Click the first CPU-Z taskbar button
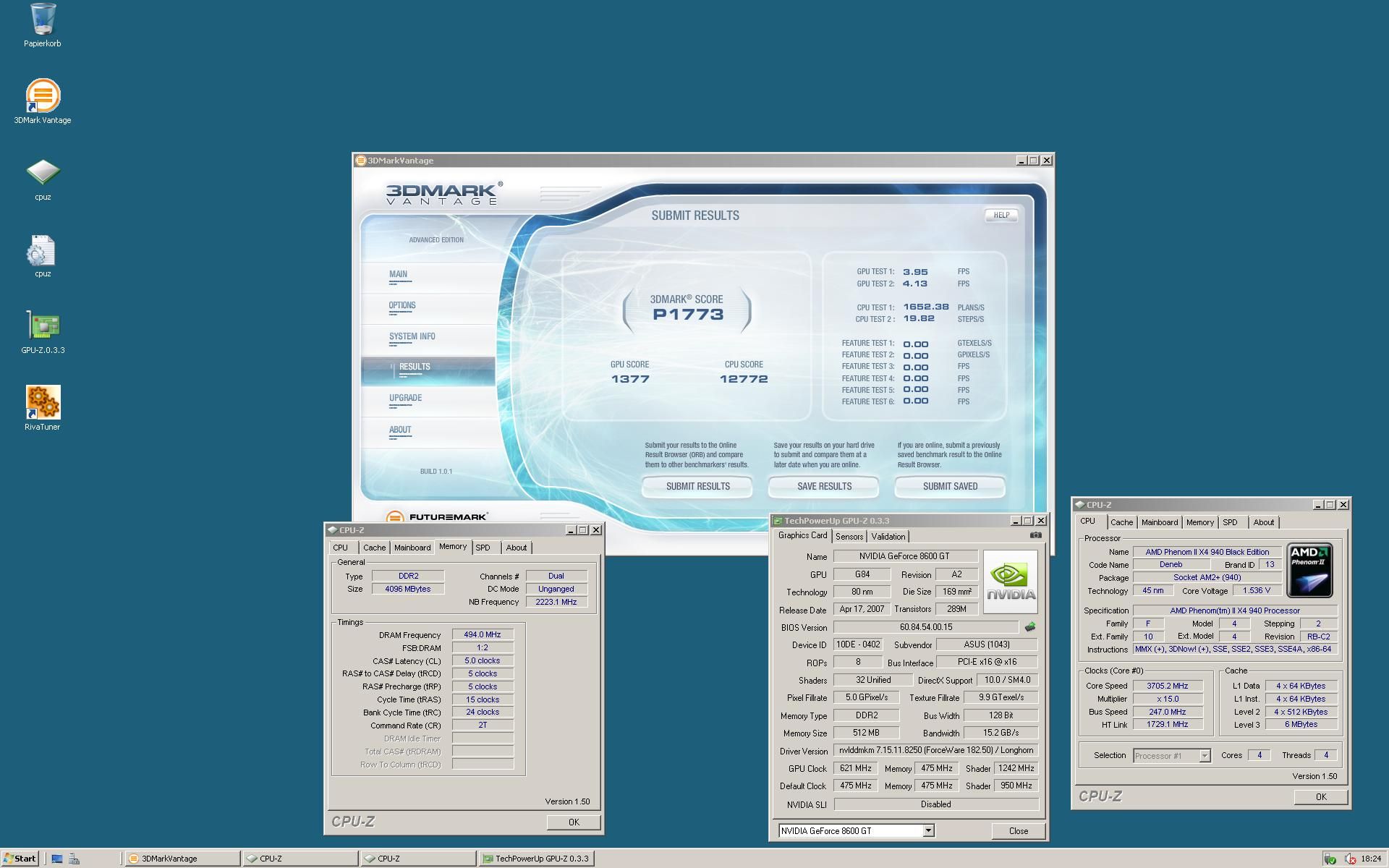1389x868 pixels. point(300,859)
